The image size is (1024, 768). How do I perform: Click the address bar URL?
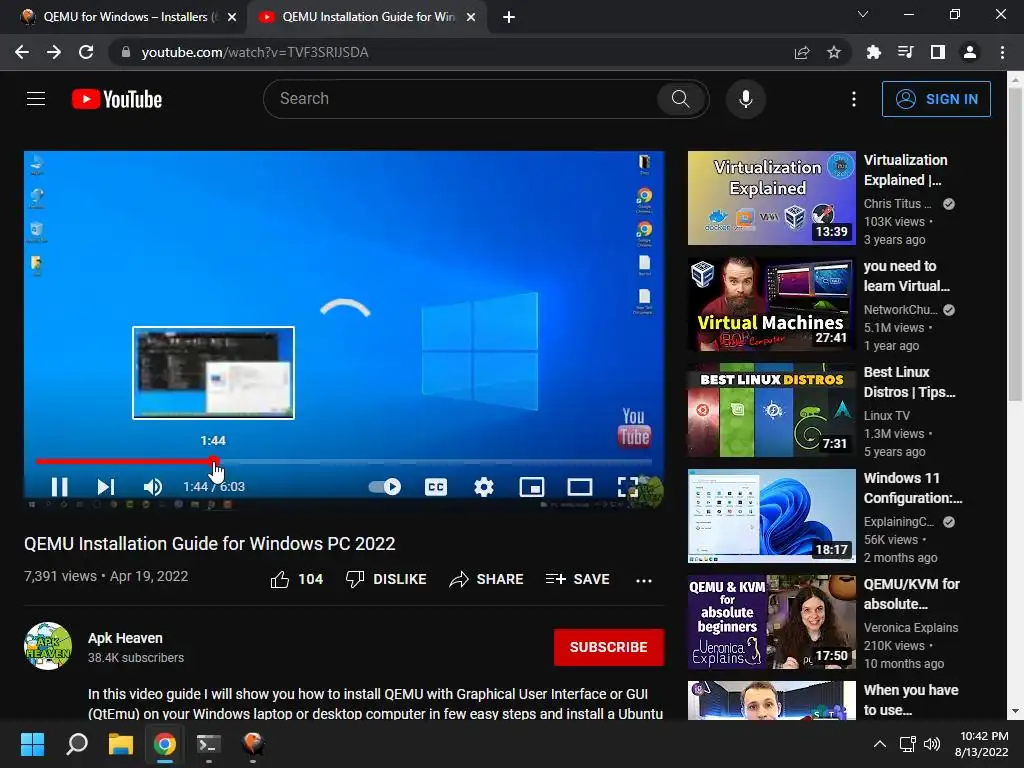click(255, 52)
